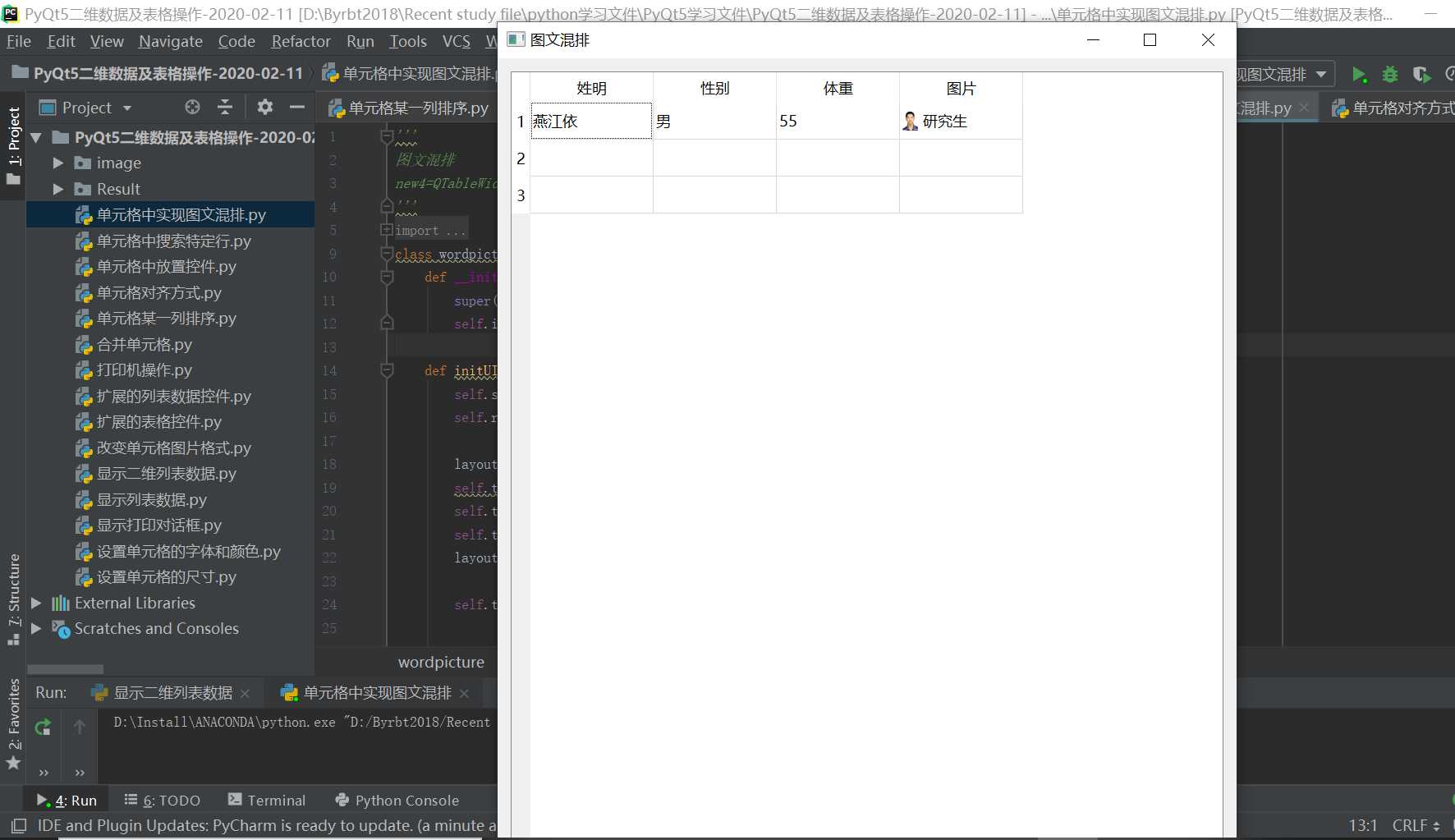The height and width of the screenshot is (840, 1455).
Task: Select 单元格中搜索特定行.py in project tree
Action: pyautogui.click(x=173, y=241)
